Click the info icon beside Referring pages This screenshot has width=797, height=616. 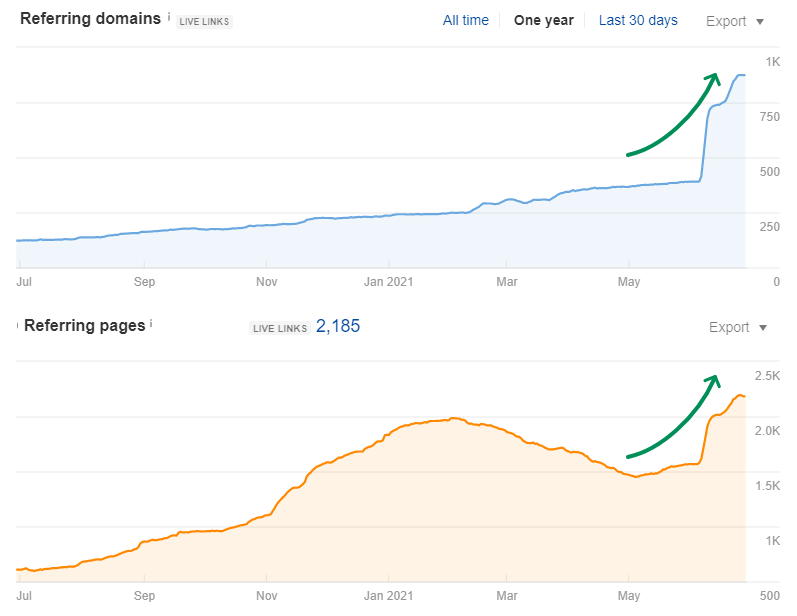pos(151,323)
